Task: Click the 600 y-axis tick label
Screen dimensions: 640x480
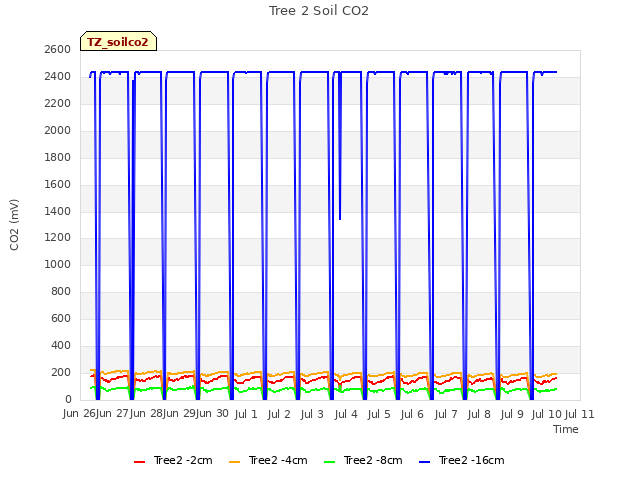Action: [61, 318]
